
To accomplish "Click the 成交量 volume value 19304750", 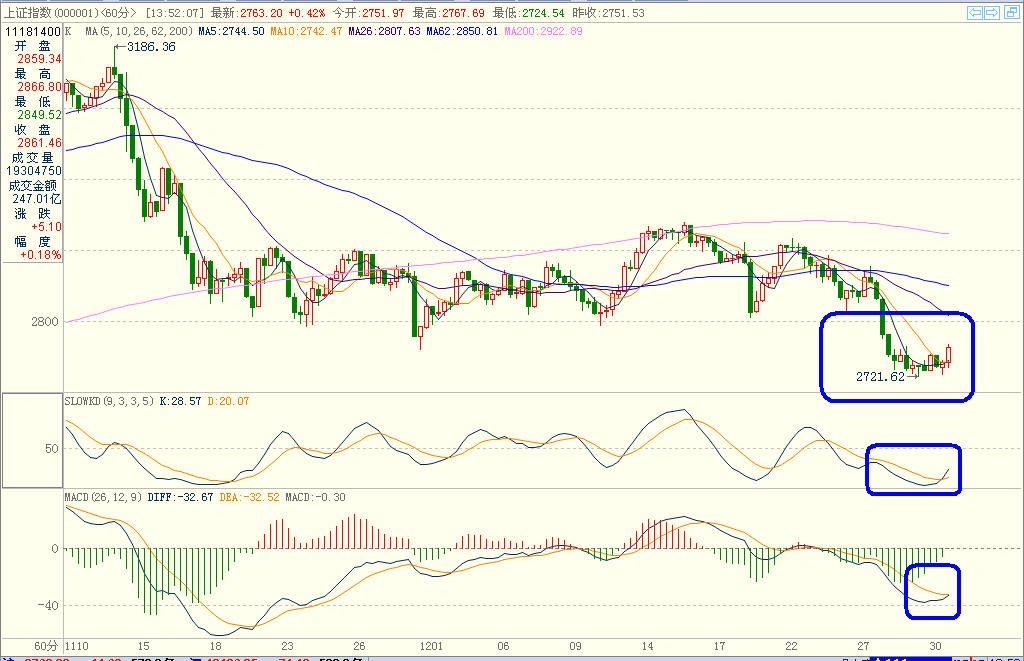I will pos(33,171).
